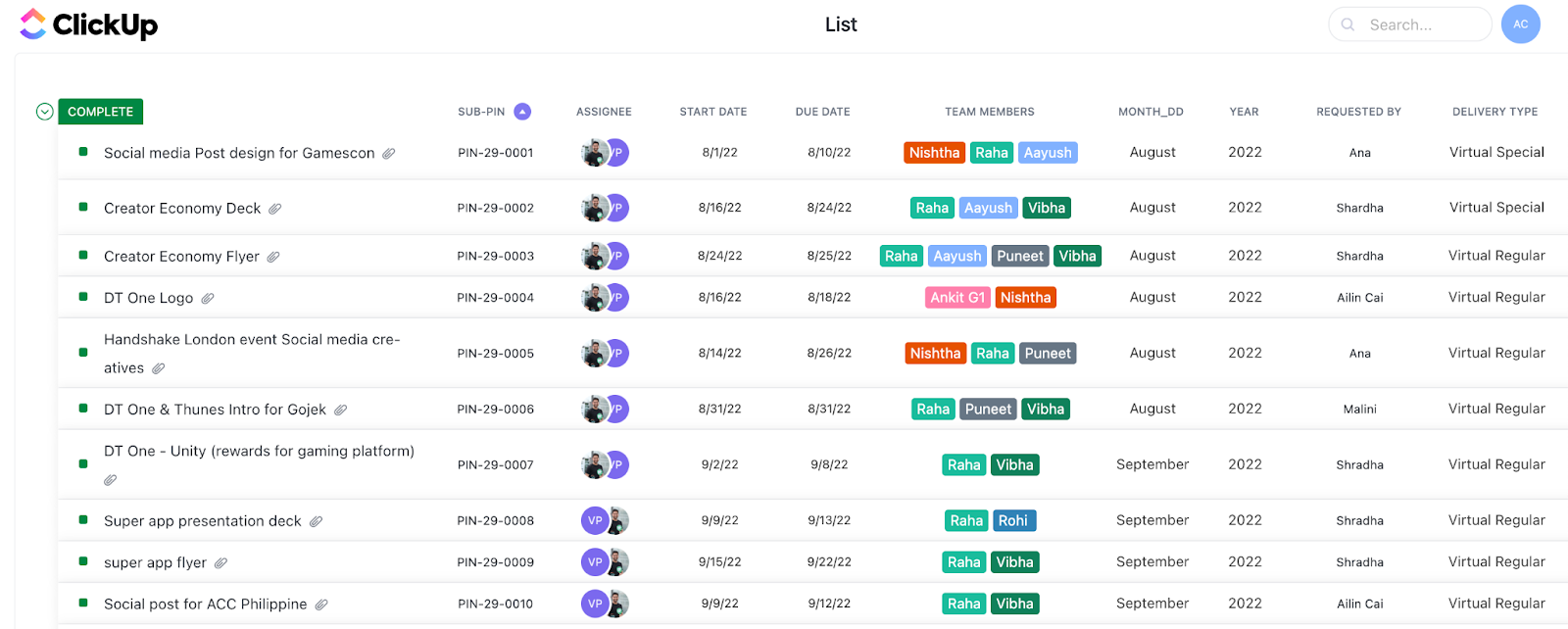Open attachment for Super app presentation deck
The width and height of the screenshot is (1568, 629).
[x=317, y=521]
